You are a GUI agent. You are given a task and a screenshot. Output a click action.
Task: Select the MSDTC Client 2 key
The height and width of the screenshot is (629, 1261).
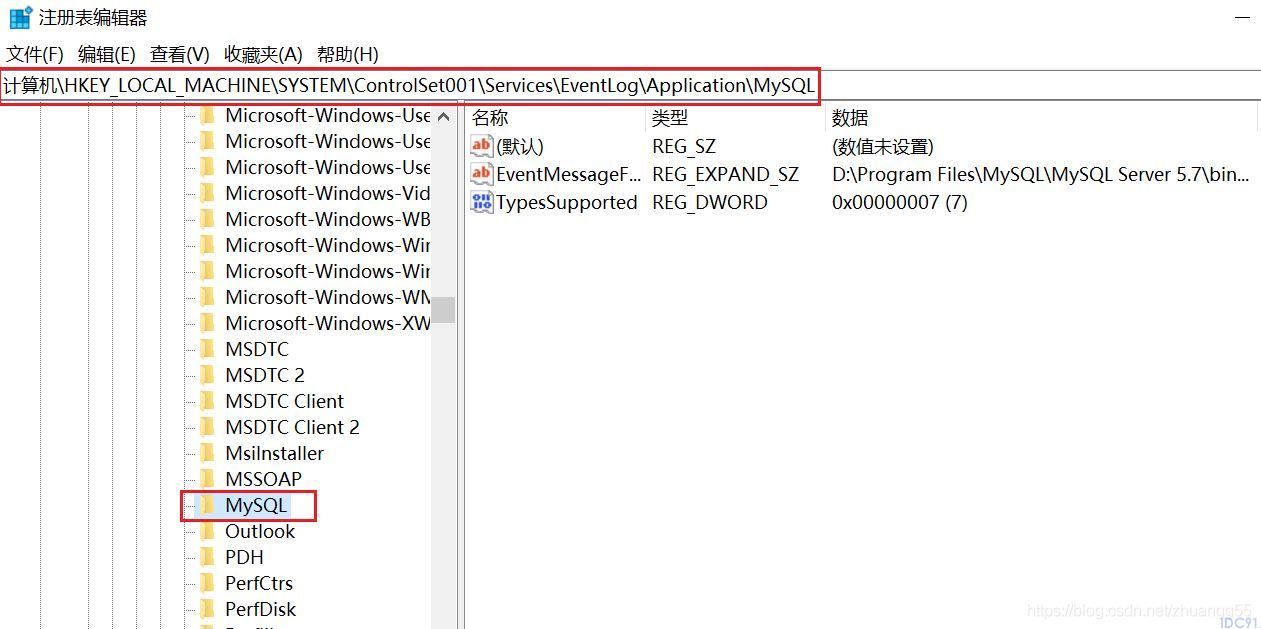292,427
